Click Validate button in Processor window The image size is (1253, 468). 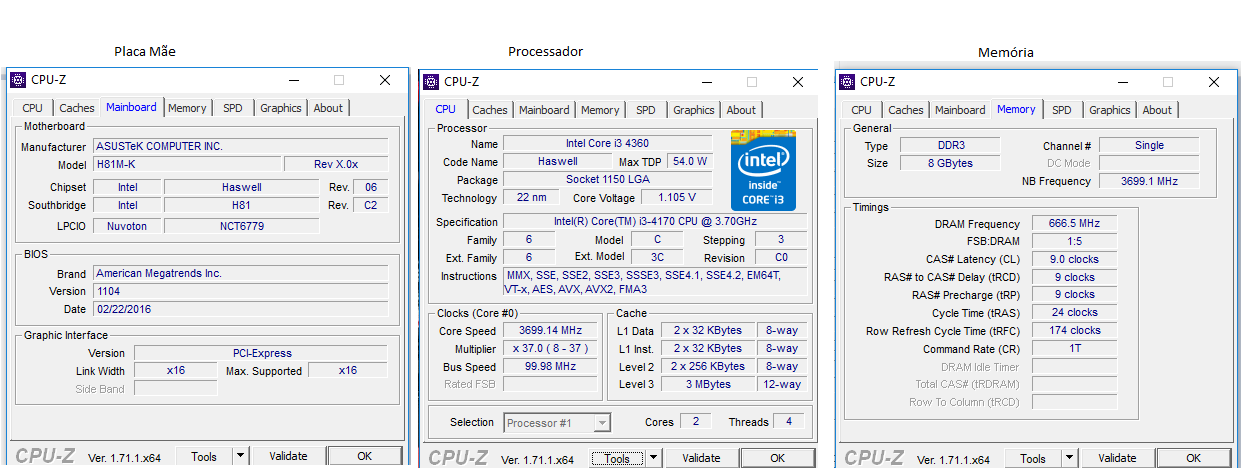point(701,458)
